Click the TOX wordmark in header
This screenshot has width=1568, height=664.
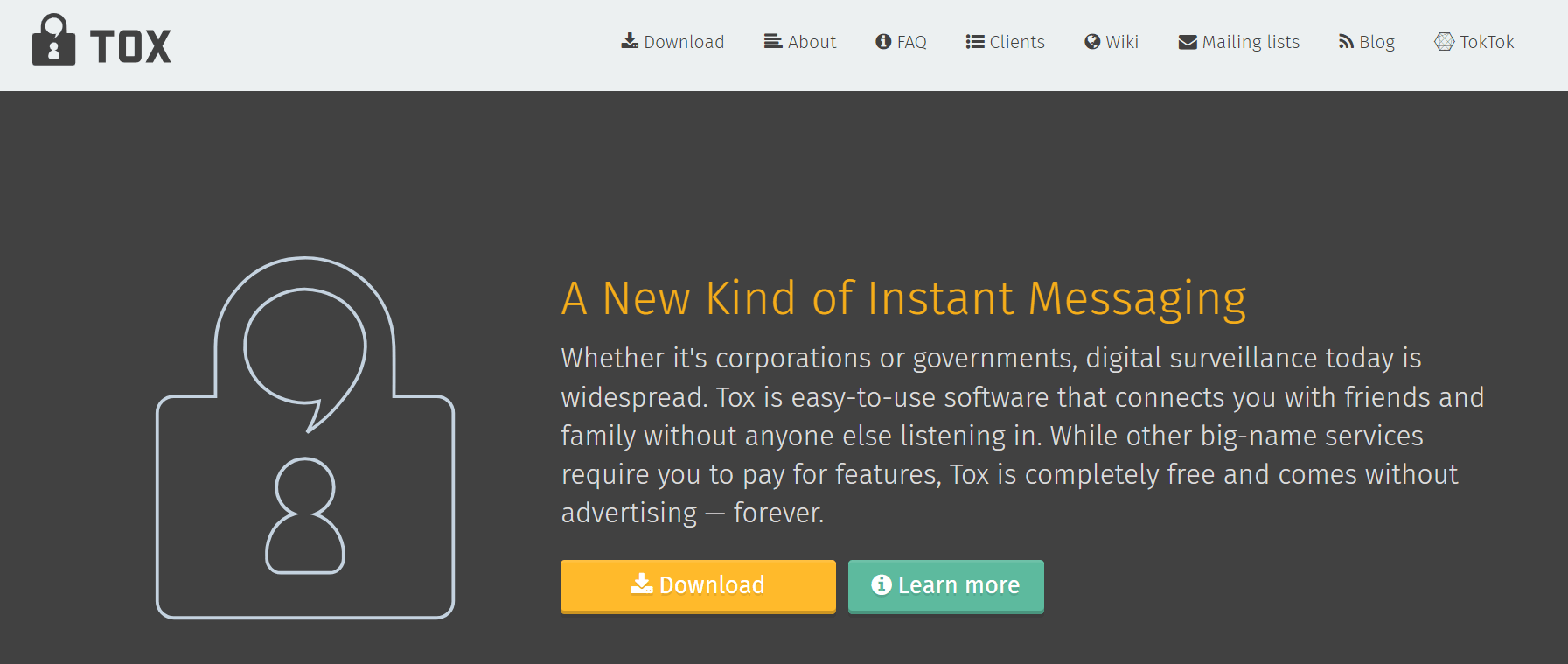pyautogui.click(x=130, y=46)
